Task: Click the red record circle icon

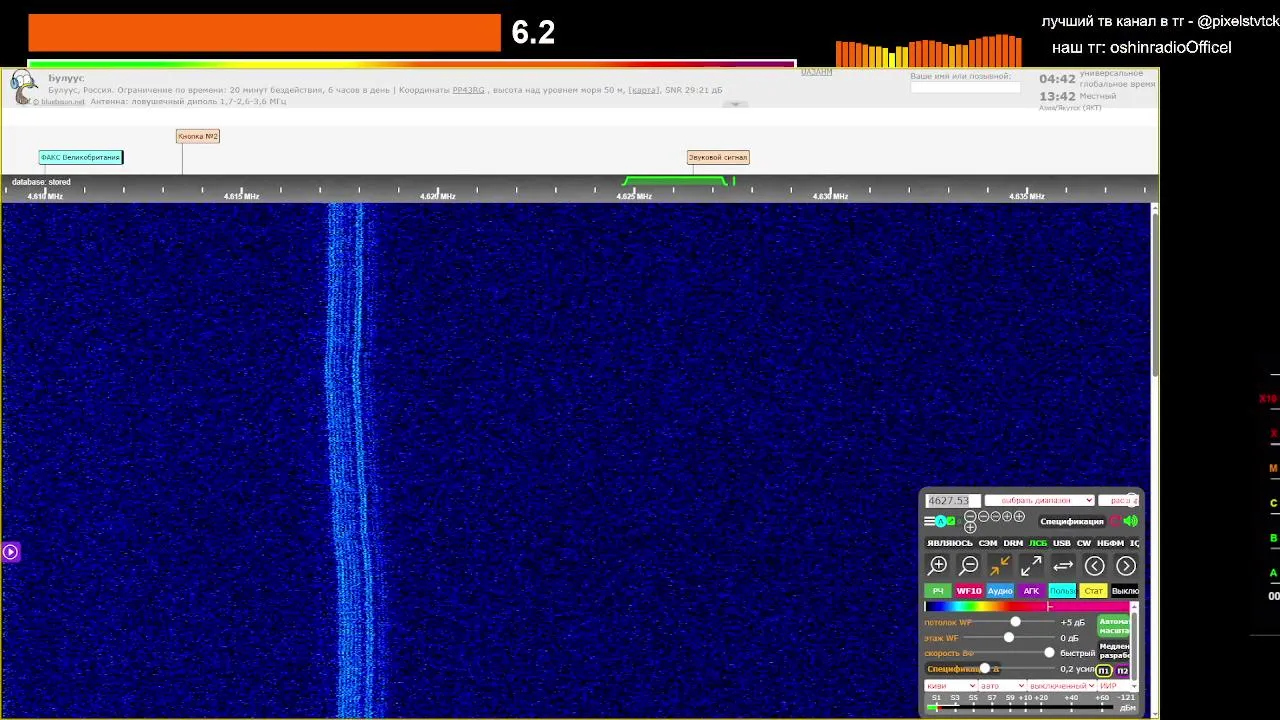Action: 1115,521
